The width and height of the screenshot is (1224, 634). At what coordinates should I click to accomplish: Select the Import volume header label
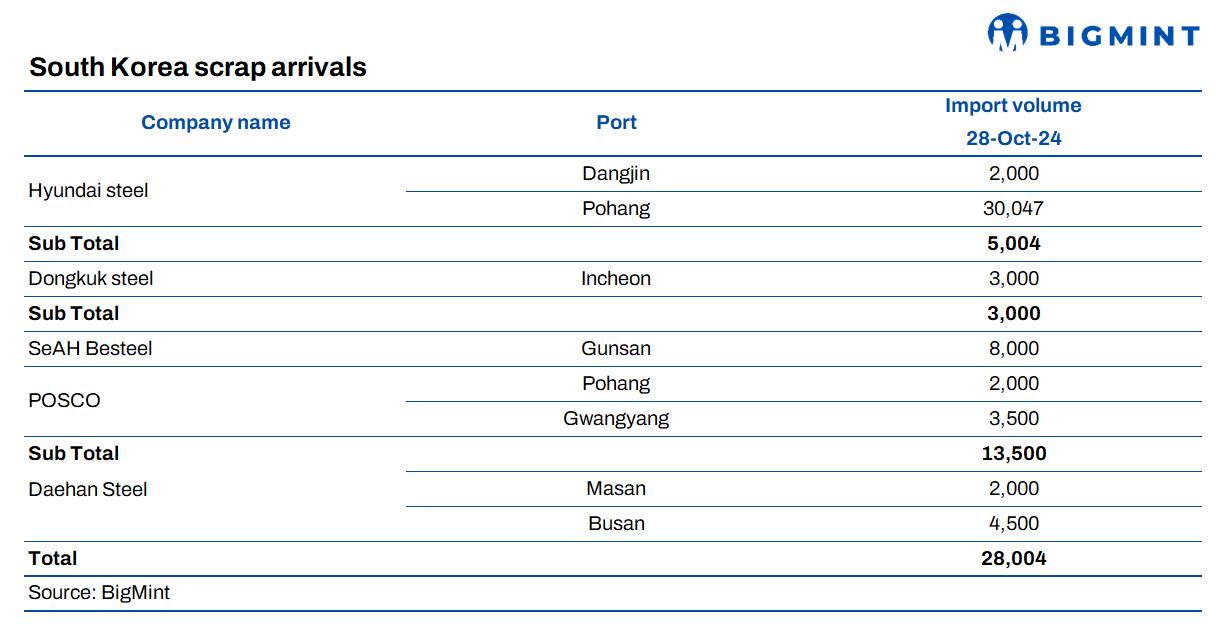pyautogui.click(x=1013, y=105)
